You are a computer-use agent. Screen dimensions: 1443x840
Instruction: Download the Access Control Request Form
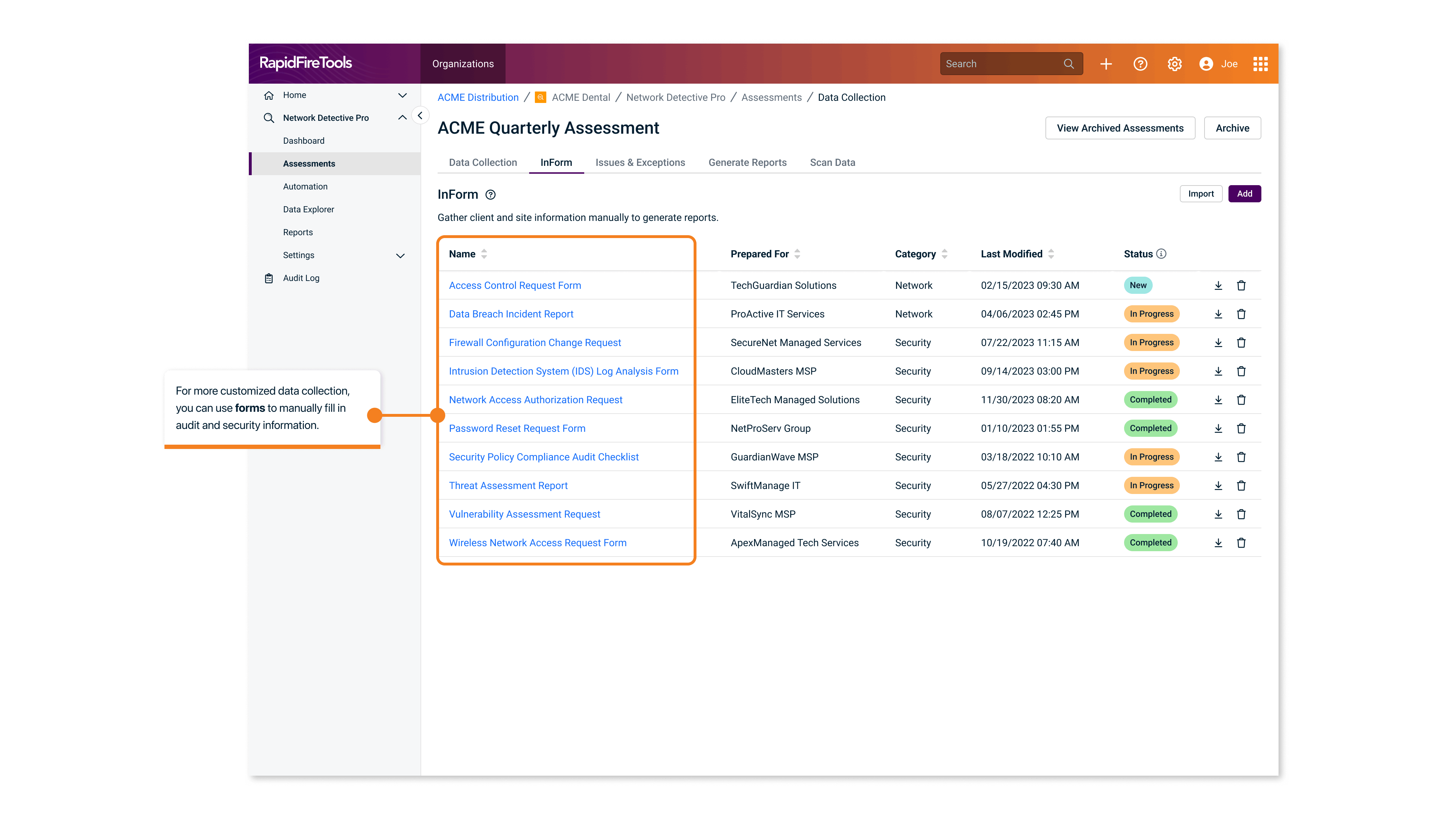1218,285
